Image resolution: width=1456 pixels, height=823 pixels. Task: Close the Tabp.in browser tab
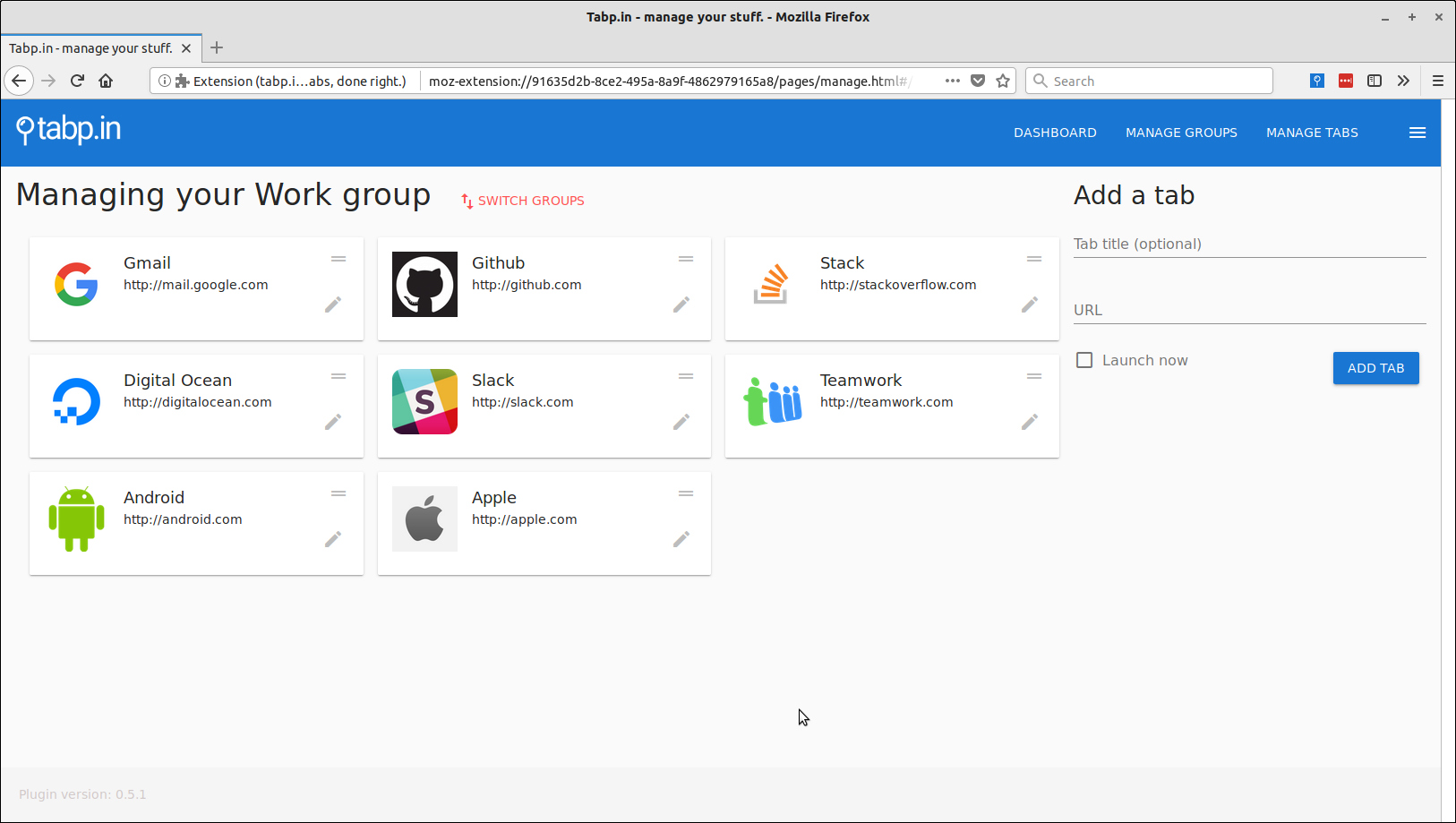pyautogui.click(x=186, y=48)
